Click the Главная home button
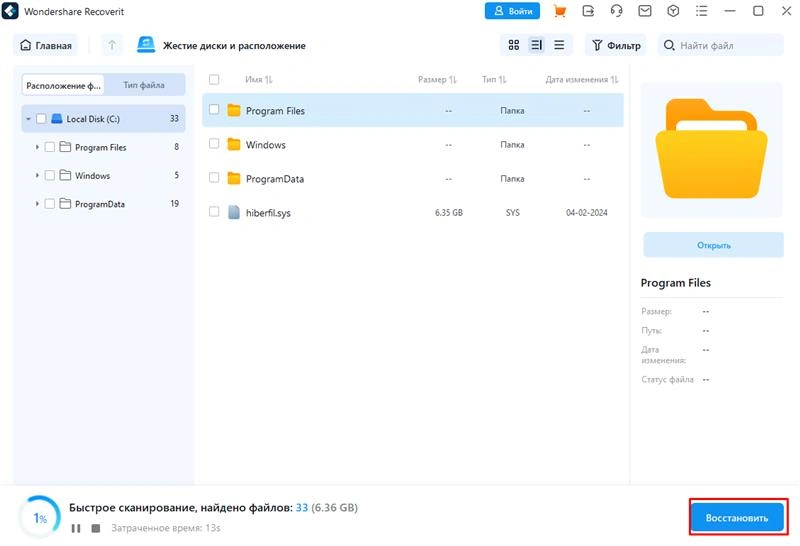This screenshot has height=546, width=800. (x=46, y=45)
